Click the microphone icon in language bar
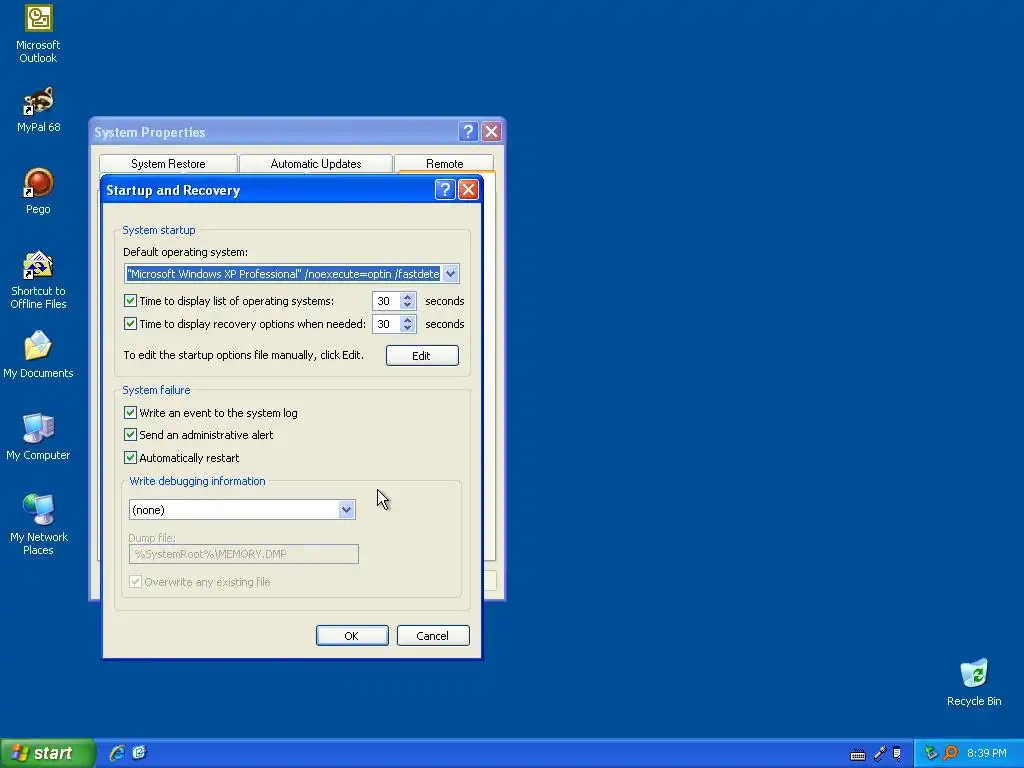 point(880,754)
